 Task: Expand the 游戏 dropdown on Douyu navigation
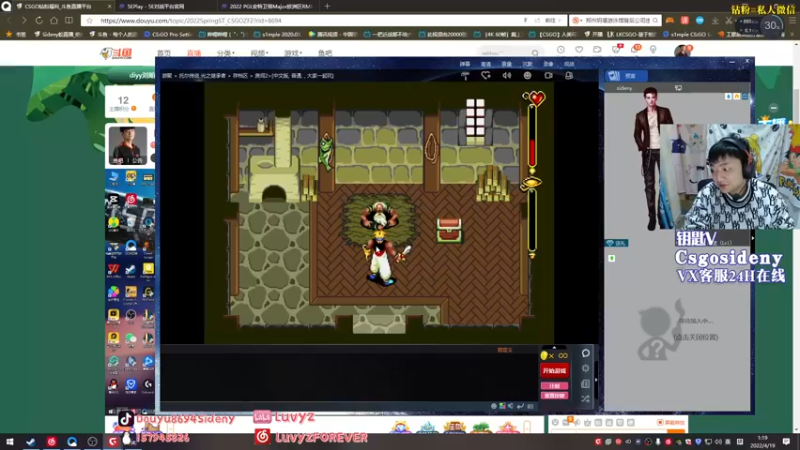(x=293, y=53)
